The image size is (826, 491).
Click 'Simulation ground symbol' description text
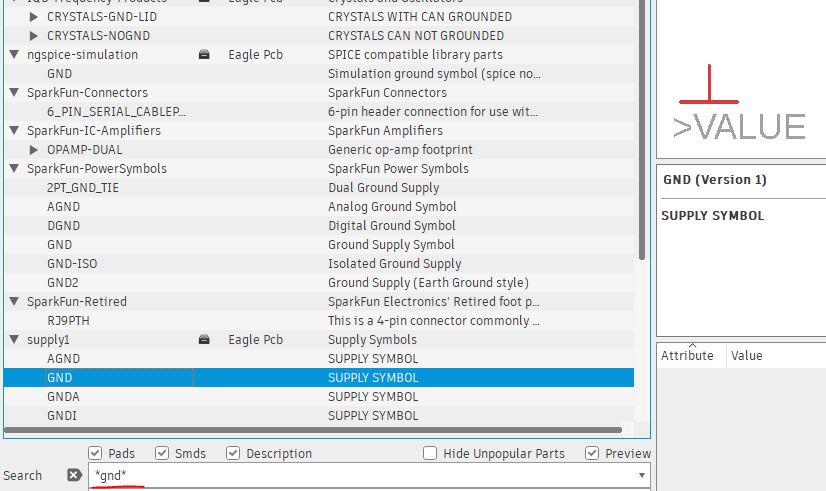coord(434,74)
